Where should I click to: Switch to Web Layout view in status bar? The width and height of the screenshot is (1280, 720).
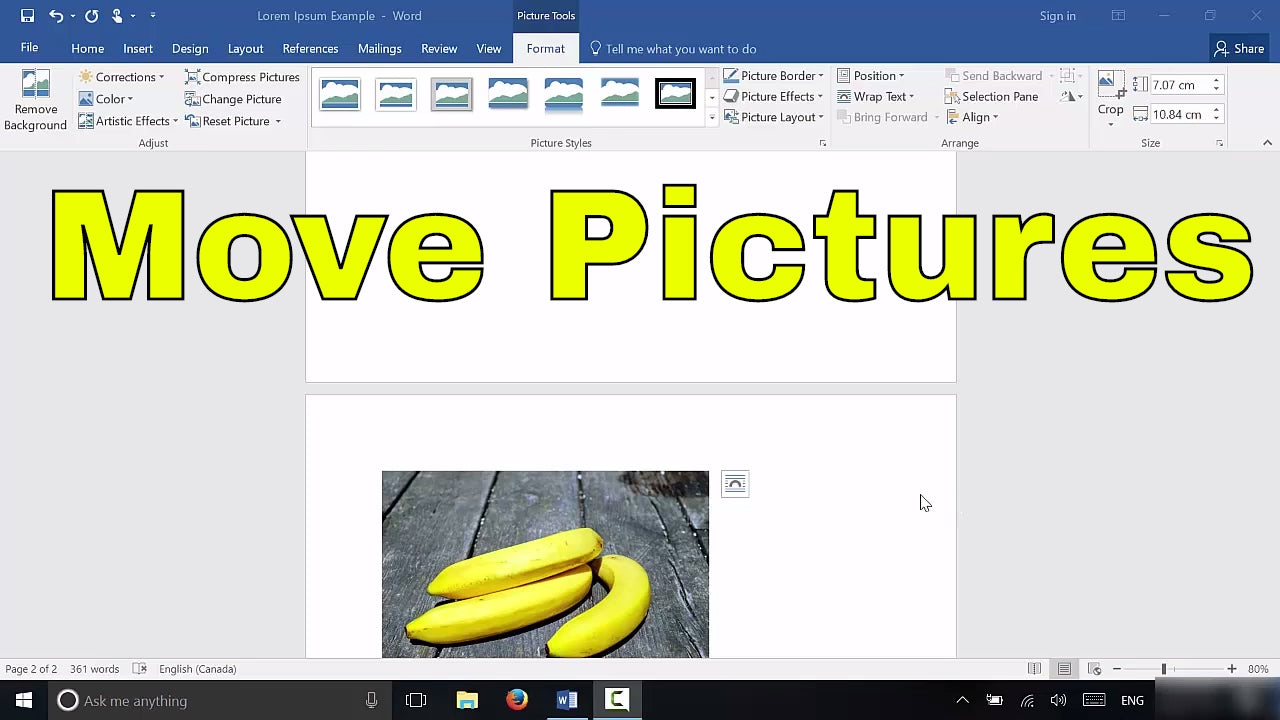pyautogui.click(x=1094, y=669)
